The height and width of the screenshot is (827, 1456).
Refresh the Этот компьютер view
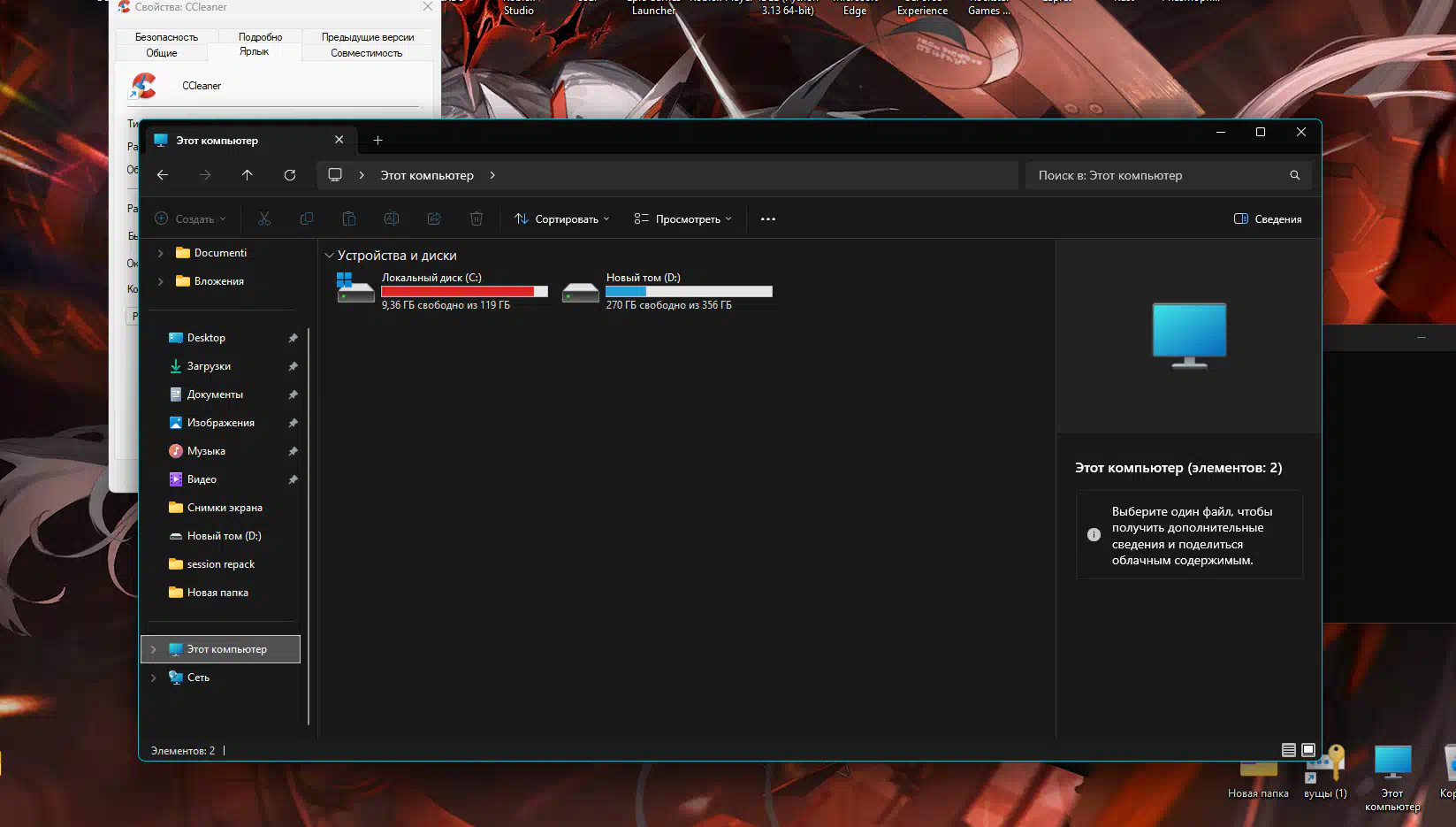290,175
